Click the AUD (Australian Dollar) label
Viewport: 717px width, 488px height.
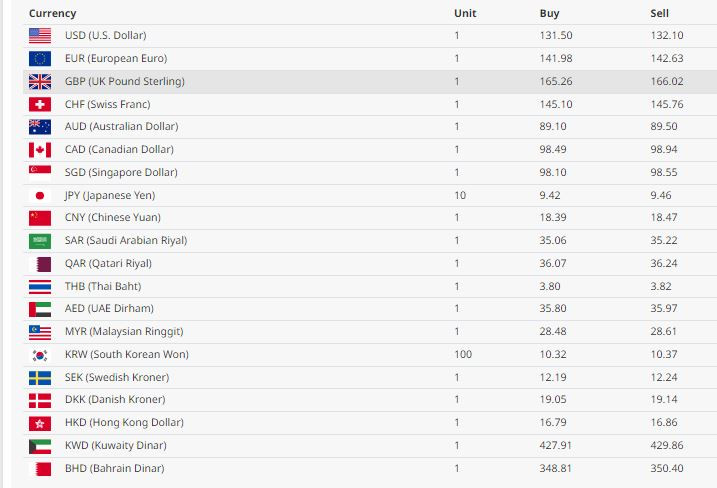click(x=122, y=127)
